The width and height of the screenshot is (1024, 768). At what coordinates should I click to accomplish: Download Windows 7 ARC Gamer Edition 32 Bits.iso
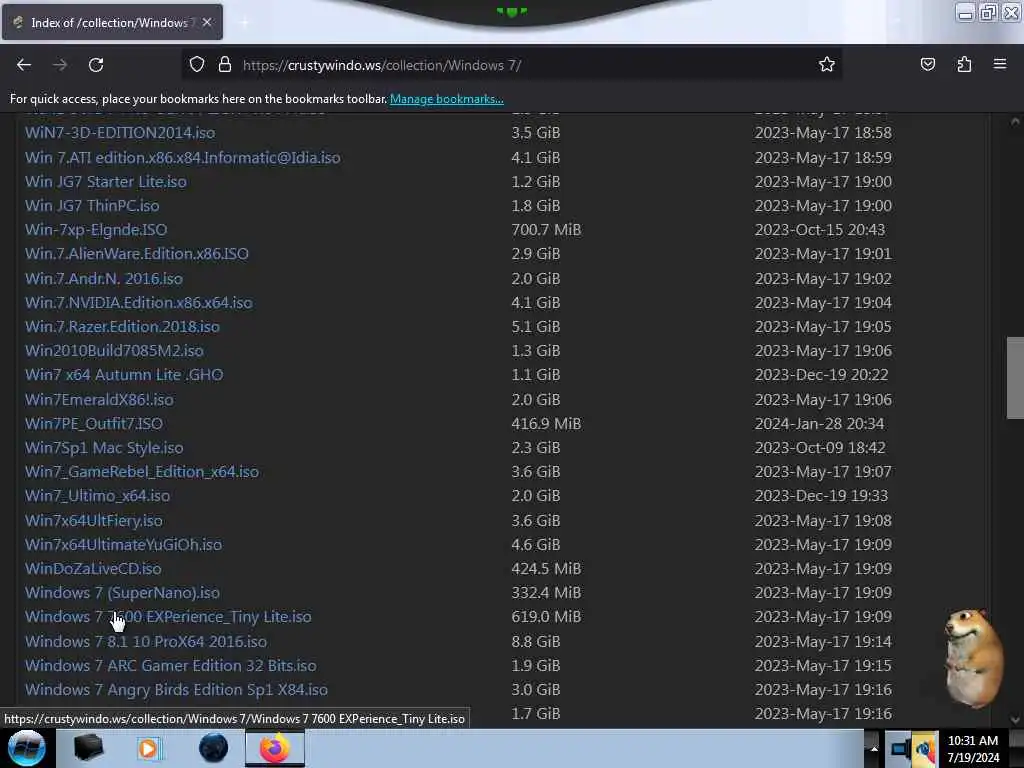(x=170, y=665)
